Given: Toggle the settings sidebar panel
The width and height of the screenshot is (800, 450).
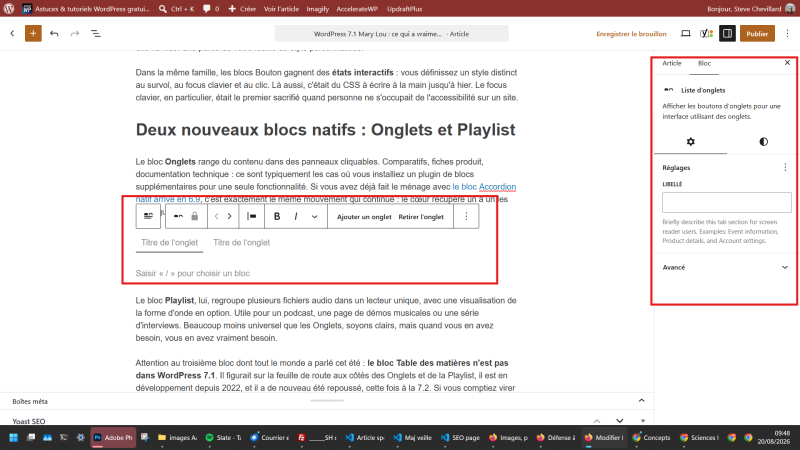Looking at the screenshot, I should pos(727,34).
